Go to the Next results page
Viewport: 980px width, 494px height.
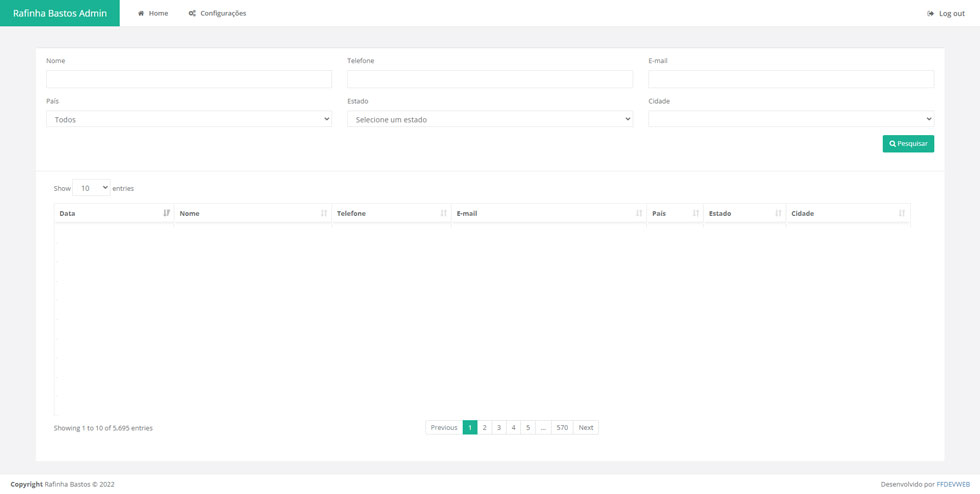click(586, 428)
